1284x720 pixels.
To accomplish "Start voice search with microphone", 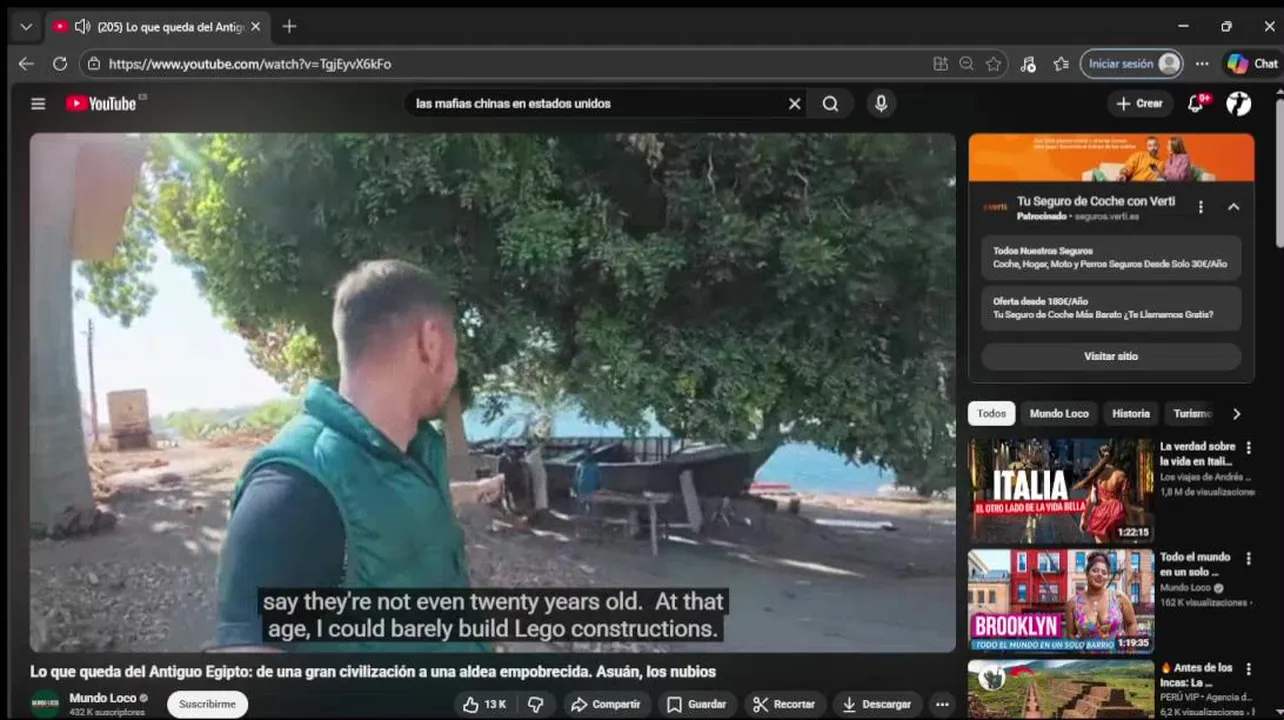I will 881,103.
